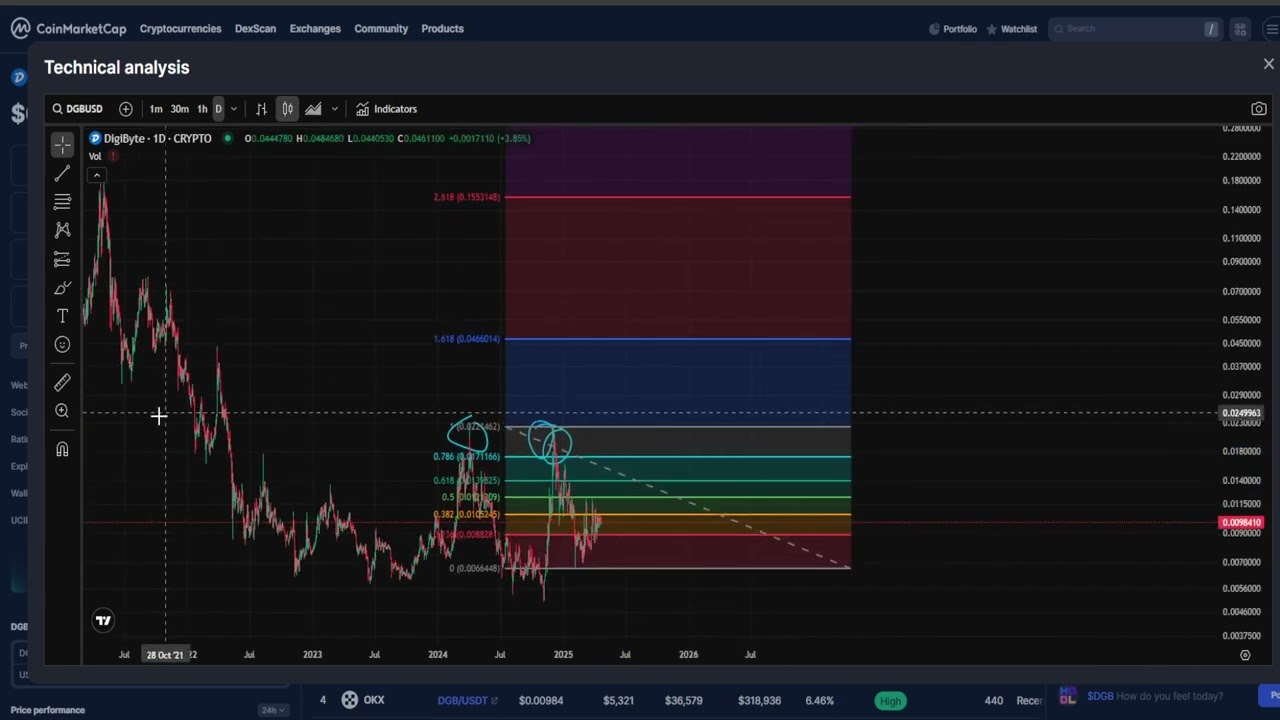Screen dimensions: 1280x720
Task: Open the DexScan menu
Action: [x=255, y=29]
